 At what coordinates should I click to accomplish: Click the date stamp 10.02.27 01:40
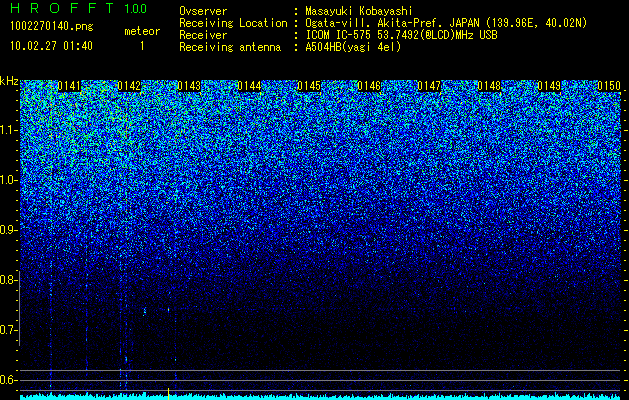tap(51, 46)
